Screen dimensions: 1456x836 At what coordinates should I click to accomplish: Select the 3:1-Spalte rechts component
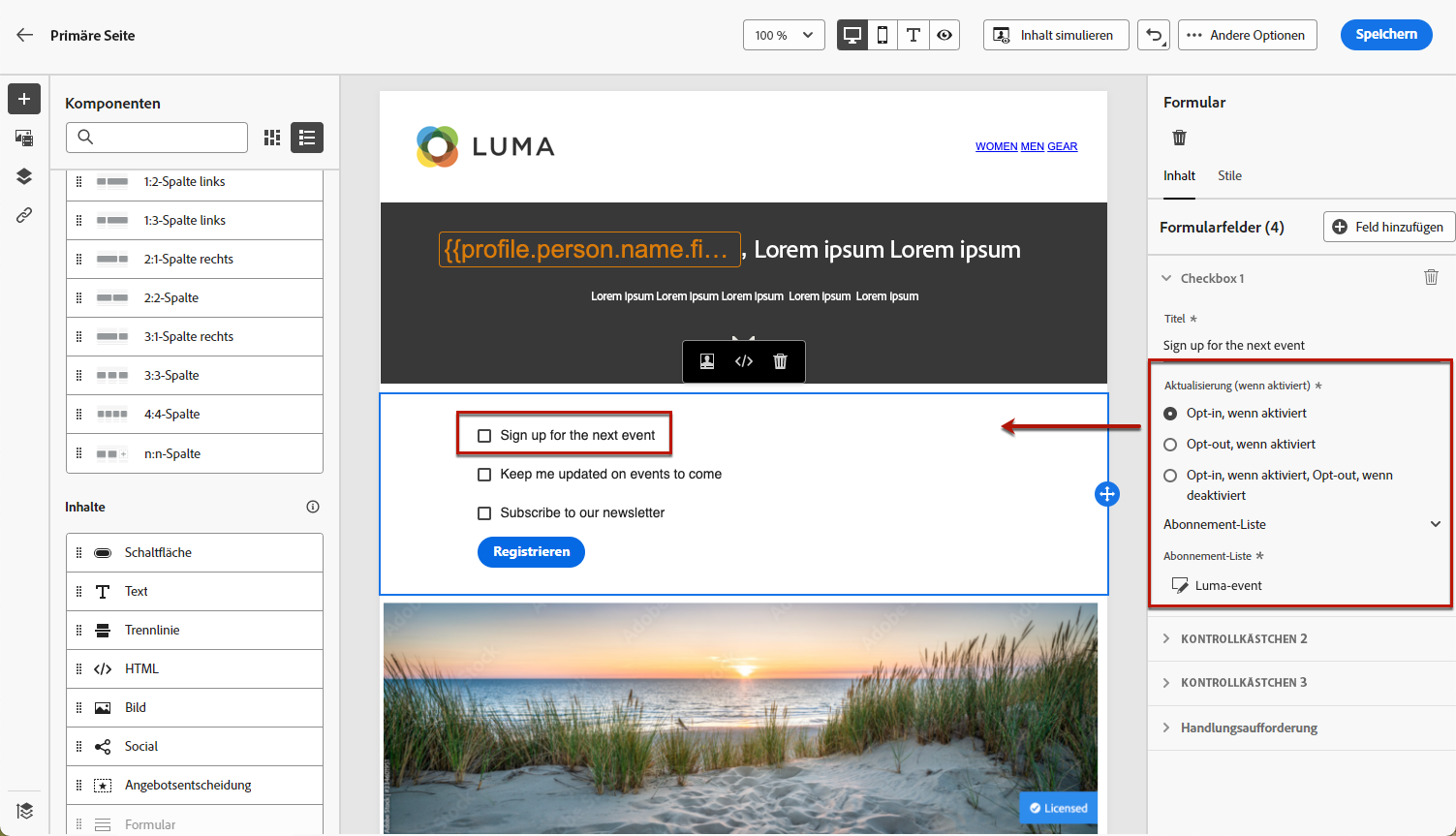[x=195, y=337]
